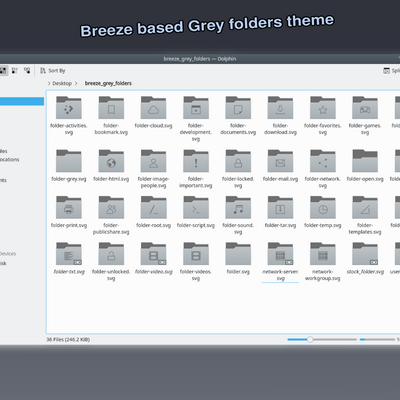The height and width of the screenshot is (400, 400).
Task: Select the folder-open.svg icon
Action: 365,161
